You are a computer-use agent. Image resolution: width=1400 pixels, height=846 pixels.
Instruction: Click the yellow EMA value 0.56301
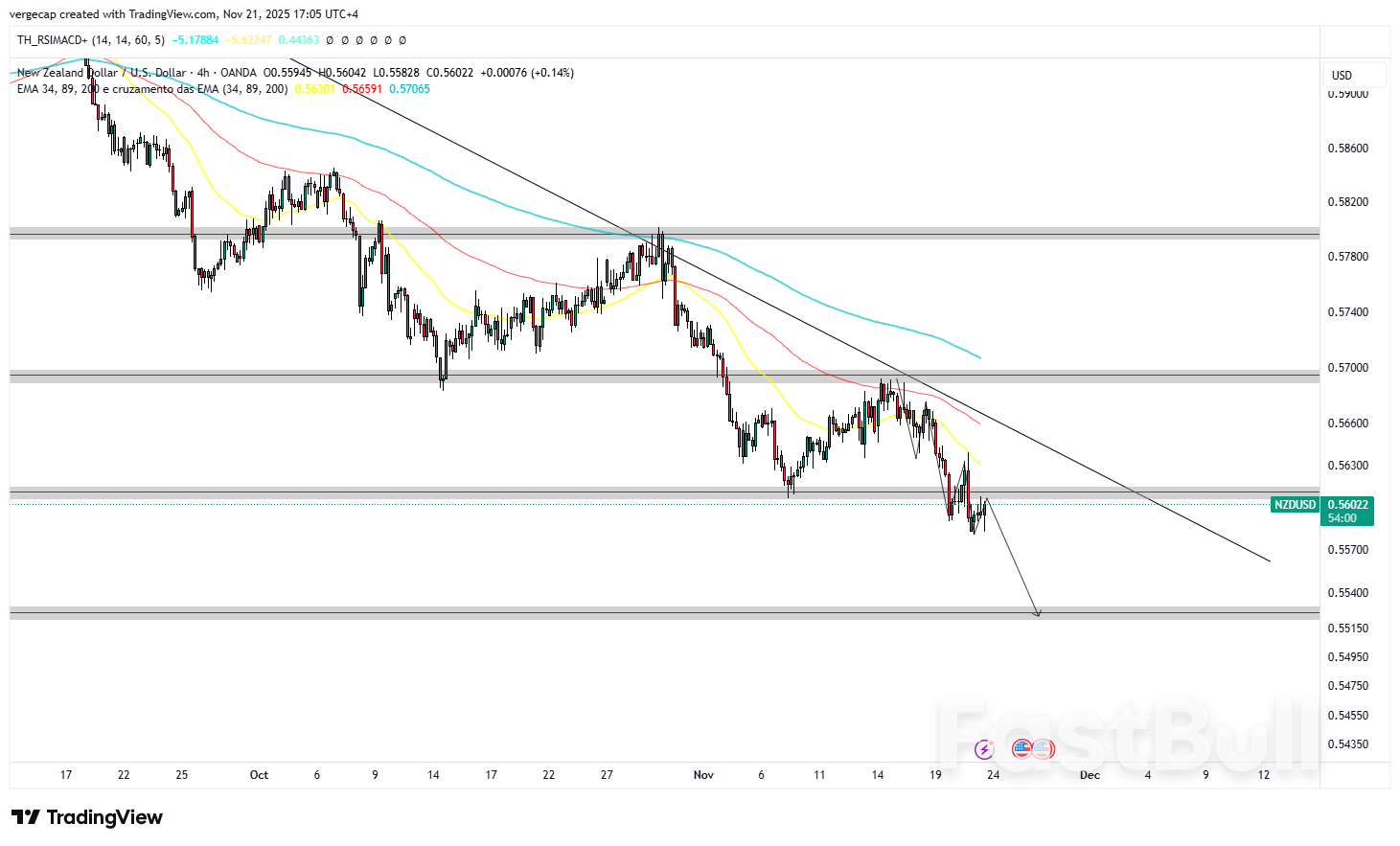[x=314, y=89]
